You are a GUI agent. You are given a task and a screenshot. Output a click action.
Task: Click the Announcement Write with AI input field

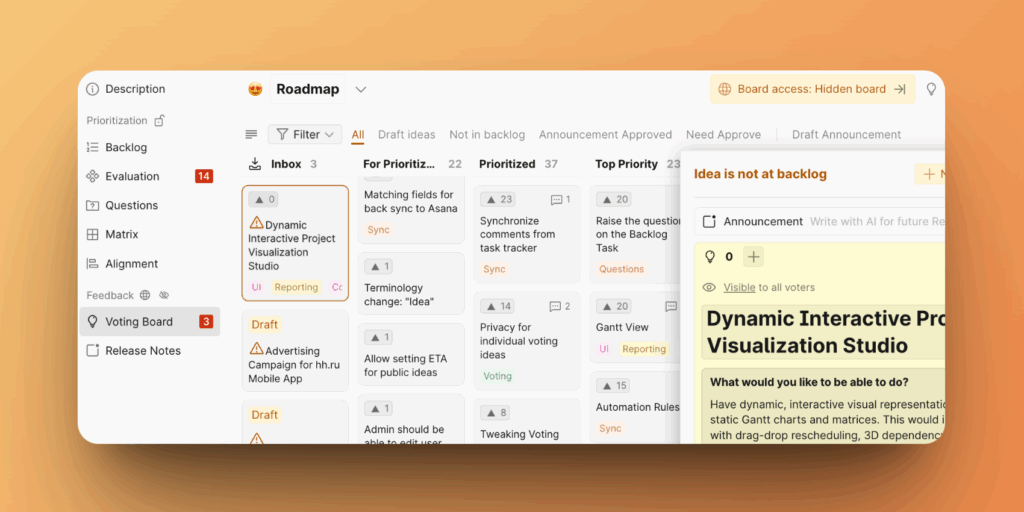875,222
